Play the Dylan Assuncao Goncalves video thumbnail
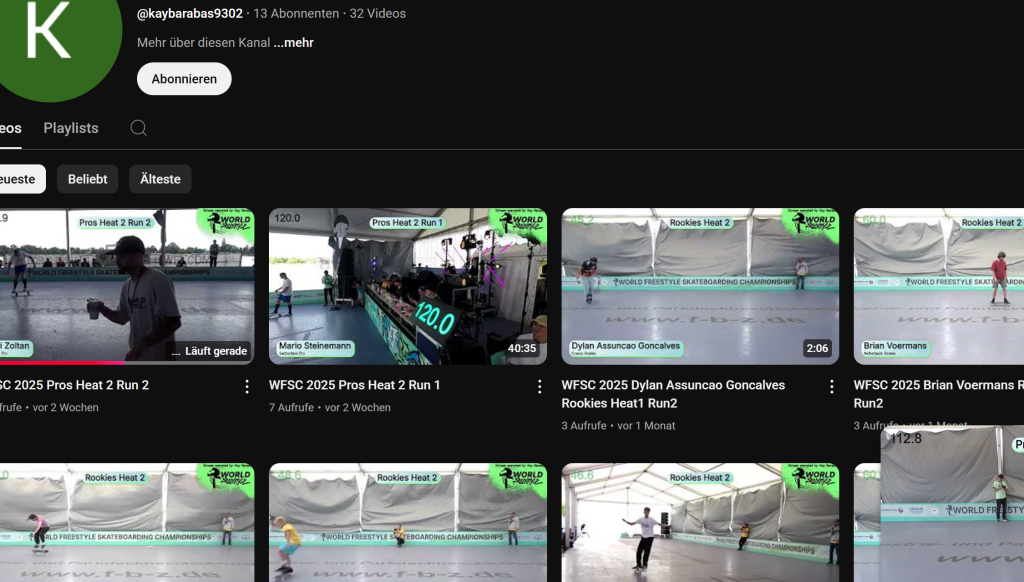Screen dimensions: 1024x582 [700, 286]
